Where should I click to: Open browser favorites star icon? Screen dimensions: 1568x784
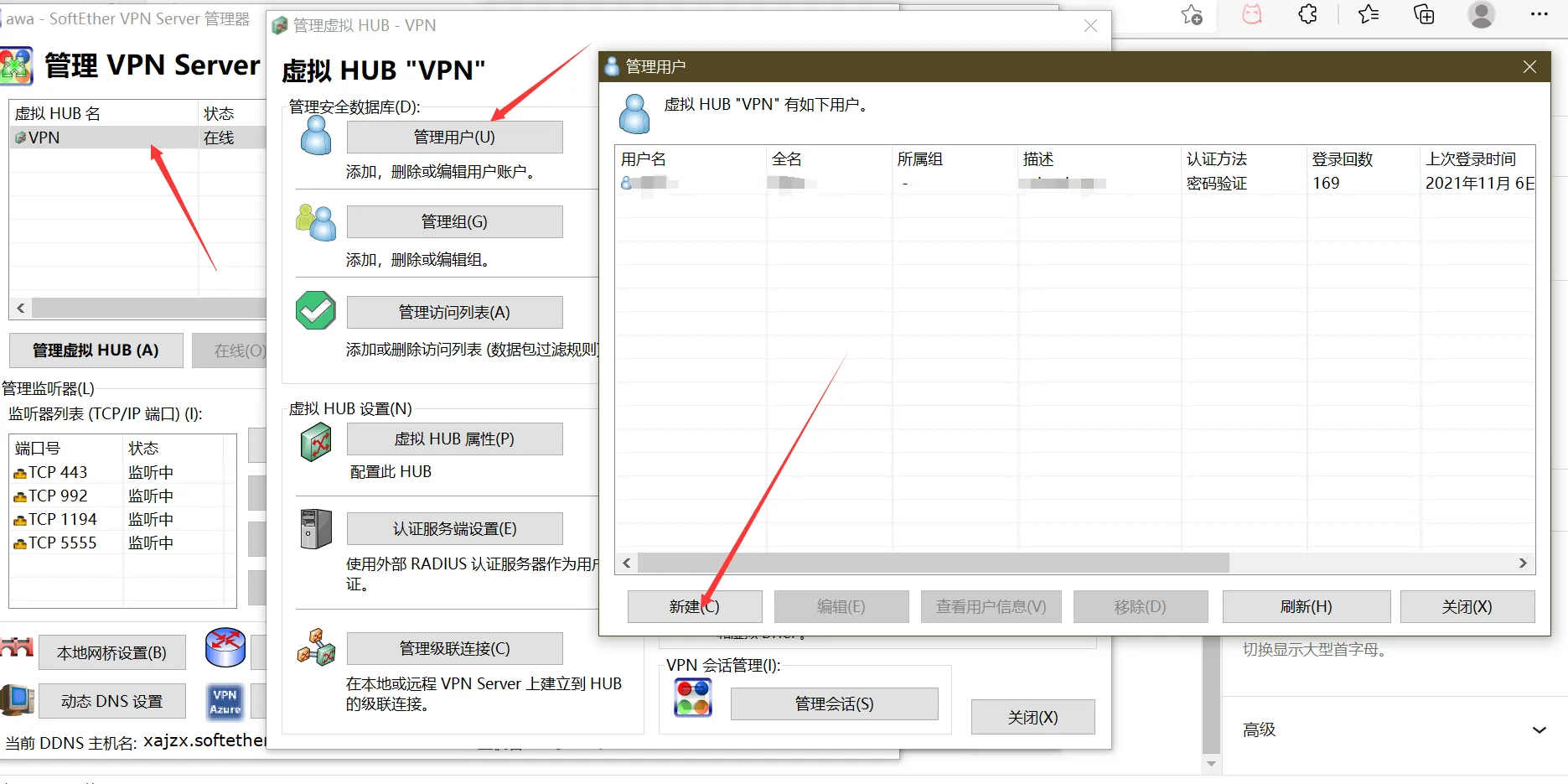[1369, 14]
